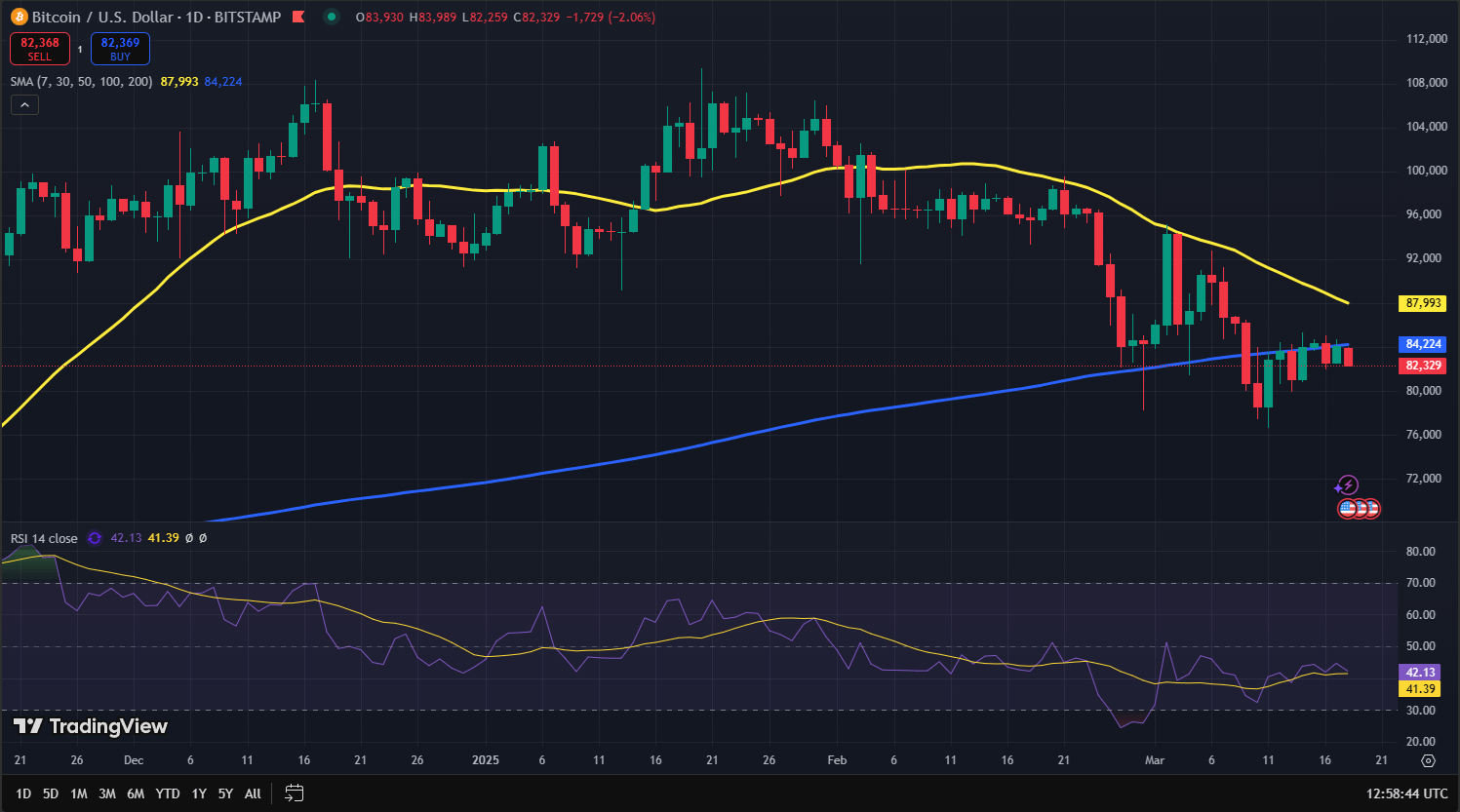The width and height of the screenshot is (1460, 812).
Task: Open the timezone menu at 12:58:44 UTC
Action: pos(1406,793)
